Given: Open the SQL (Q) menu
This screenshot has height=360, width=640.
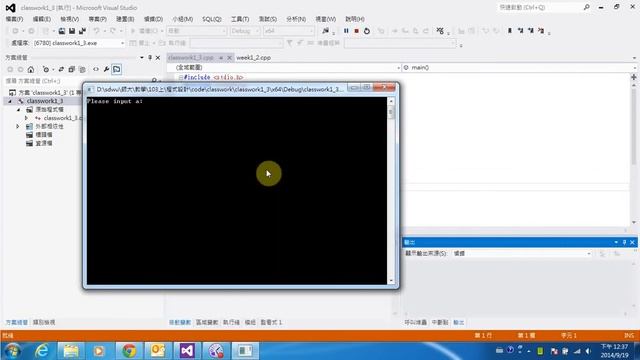Looking at the screenshot, I should click(211, 19).
